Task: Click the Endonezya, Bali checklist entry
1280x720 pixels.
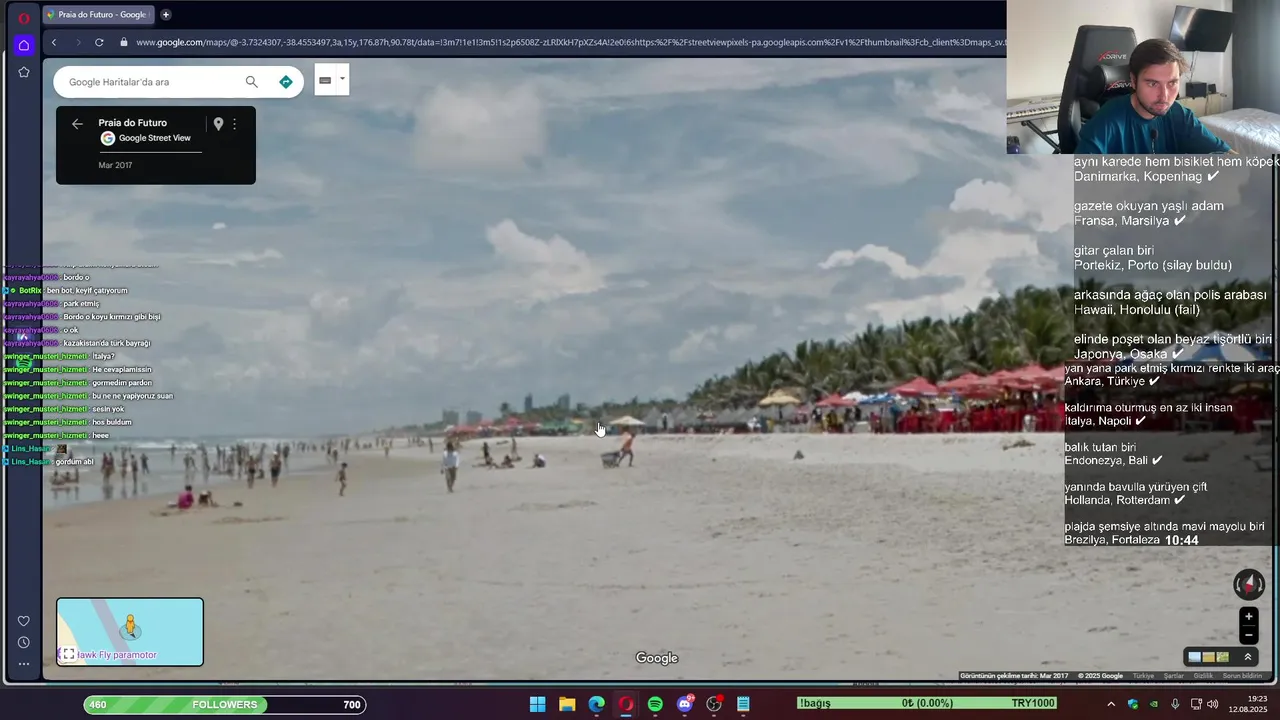Action: coord(1113,461)
